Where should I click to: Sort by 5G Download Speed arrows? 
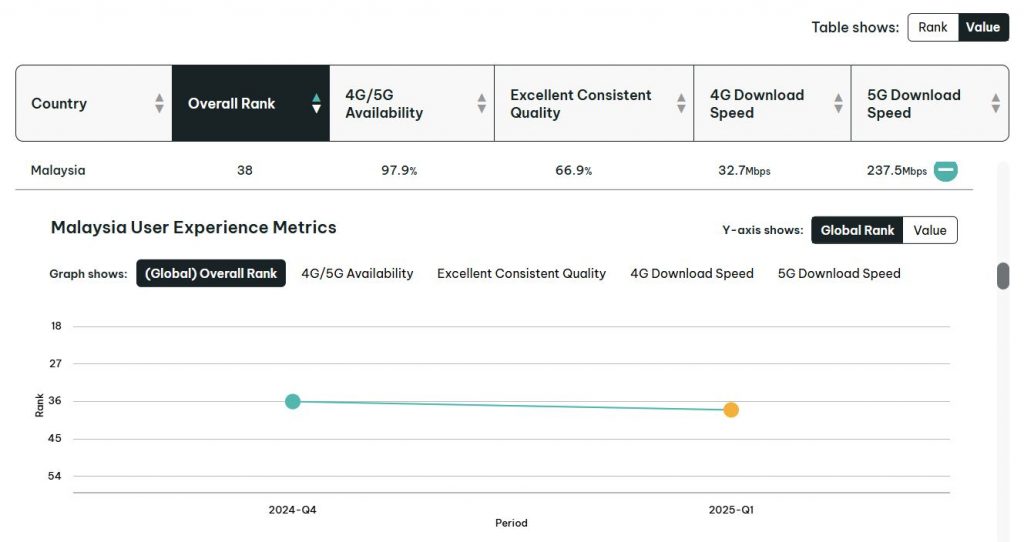tap(995, 103)
